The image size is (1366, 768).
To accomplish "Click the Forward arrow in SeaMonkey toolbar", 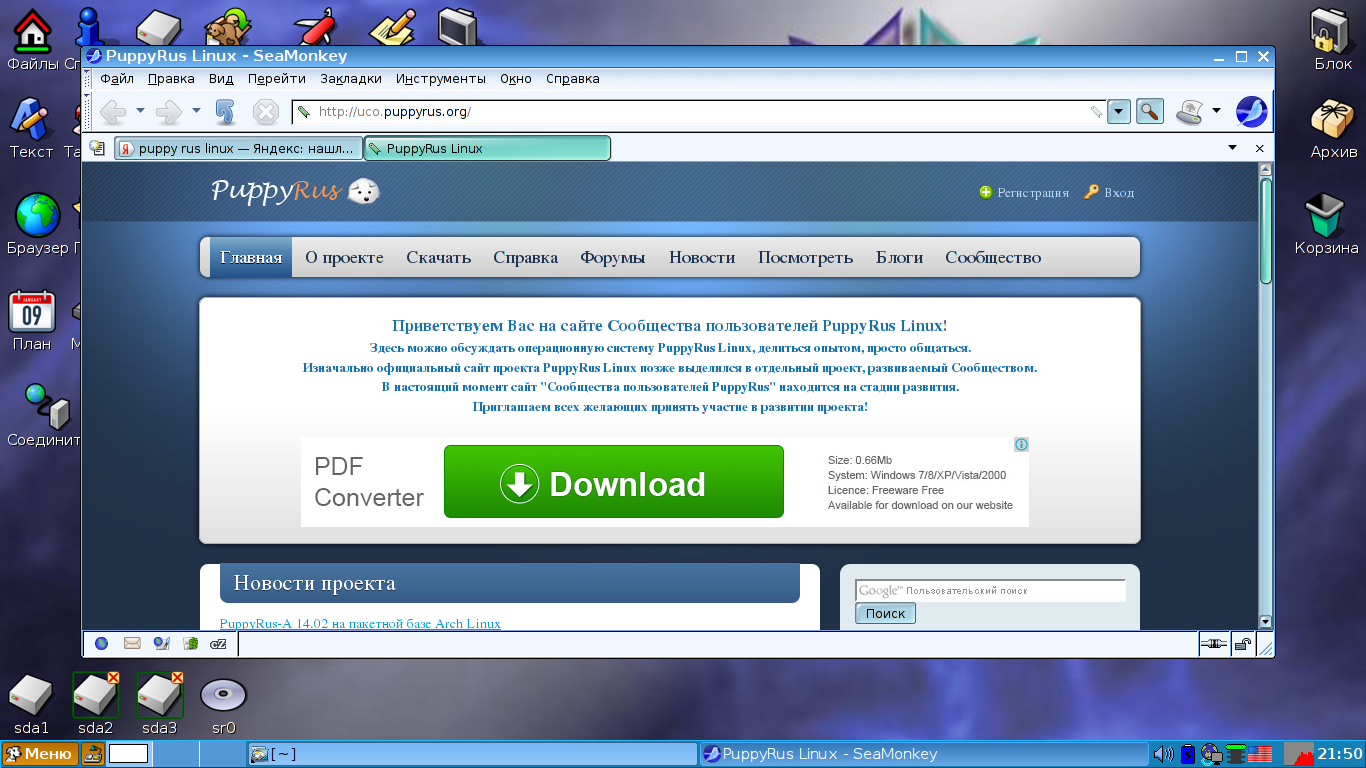I will 169,111.
